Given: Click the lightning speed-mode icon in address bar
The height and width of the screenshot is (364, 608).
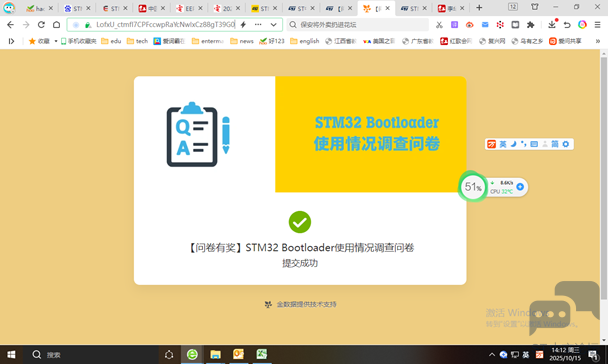Looking at the screenshot, I should (x=243, y=25).
